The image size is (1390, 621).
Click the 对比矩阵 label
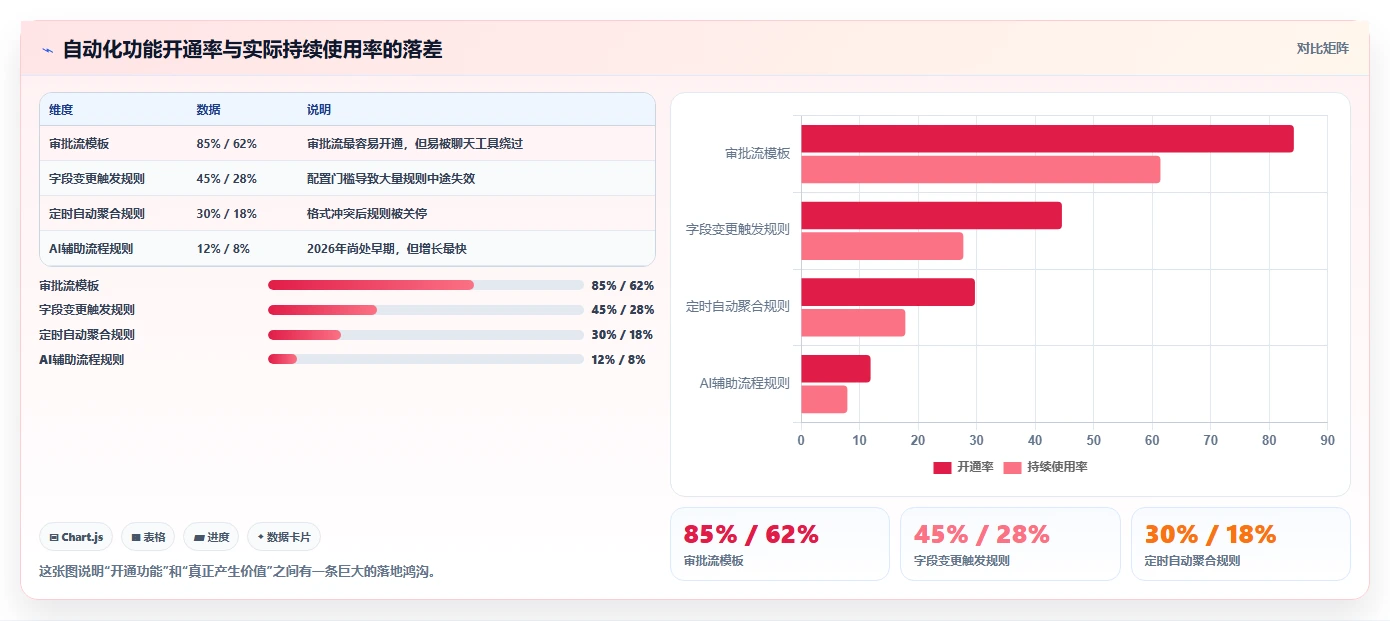tap(1322, 48)
